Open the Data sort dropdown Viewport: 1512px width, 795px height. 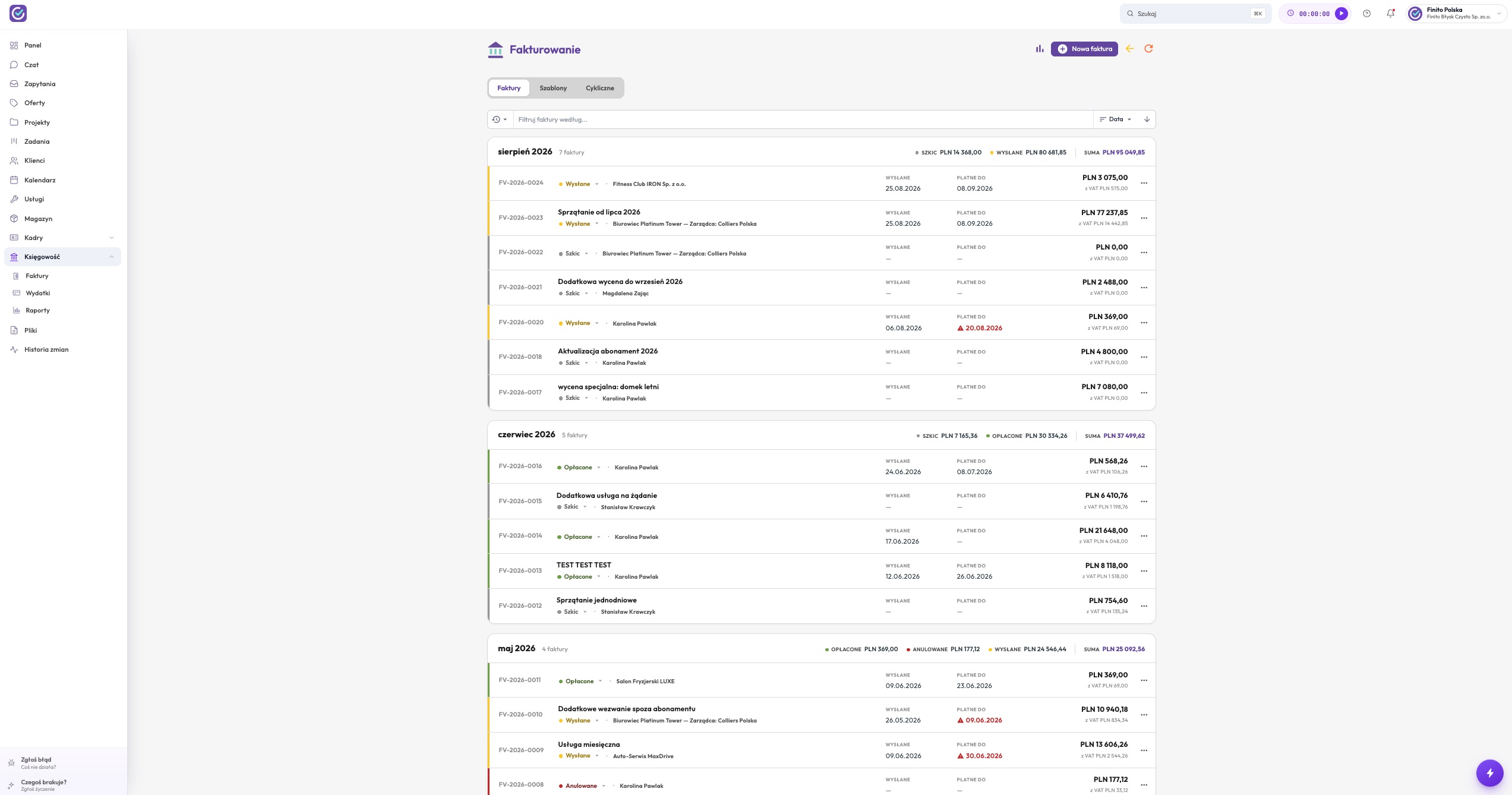[1115, 119]
